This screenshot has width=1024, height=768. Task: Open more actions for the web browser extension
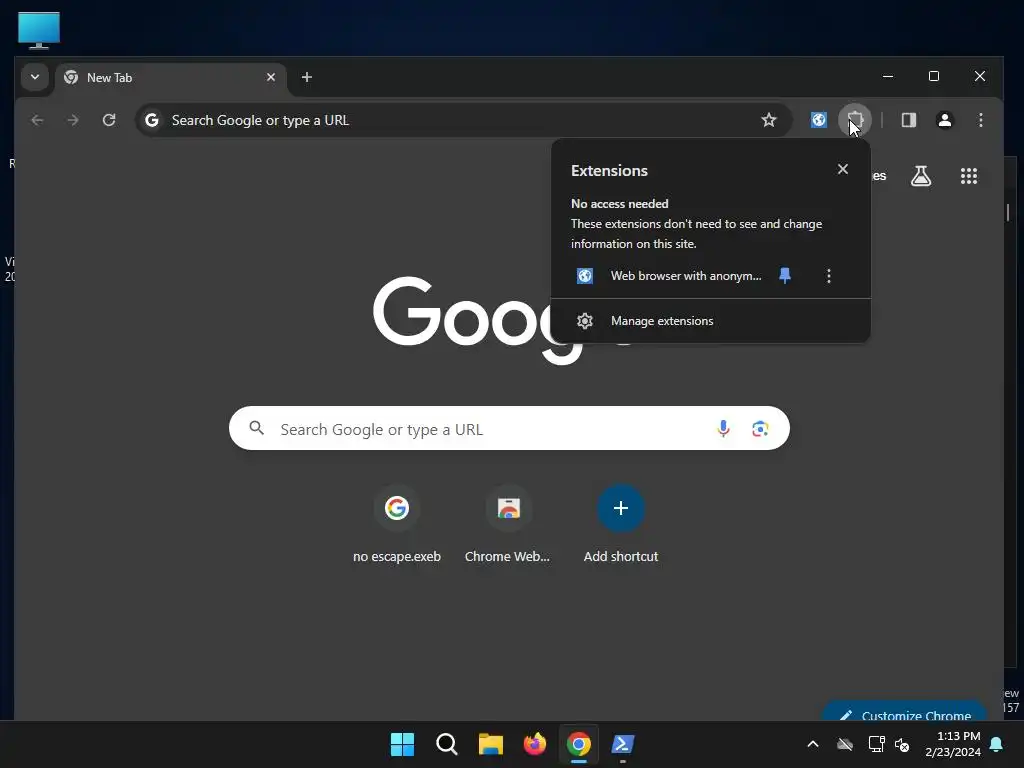point(829,276)
